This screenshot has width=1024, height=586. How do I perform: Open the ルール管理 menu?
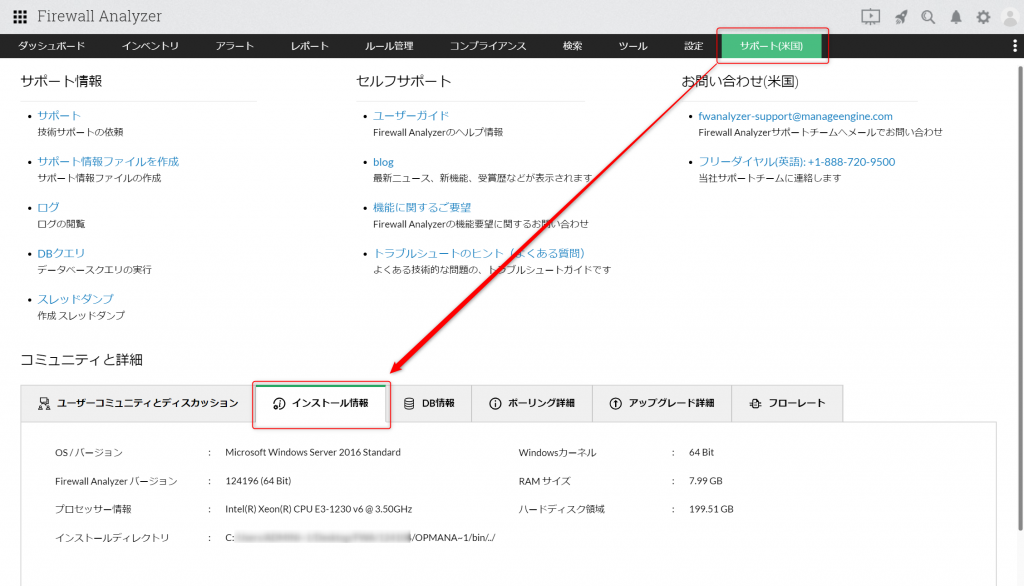[x=389, y=46]
